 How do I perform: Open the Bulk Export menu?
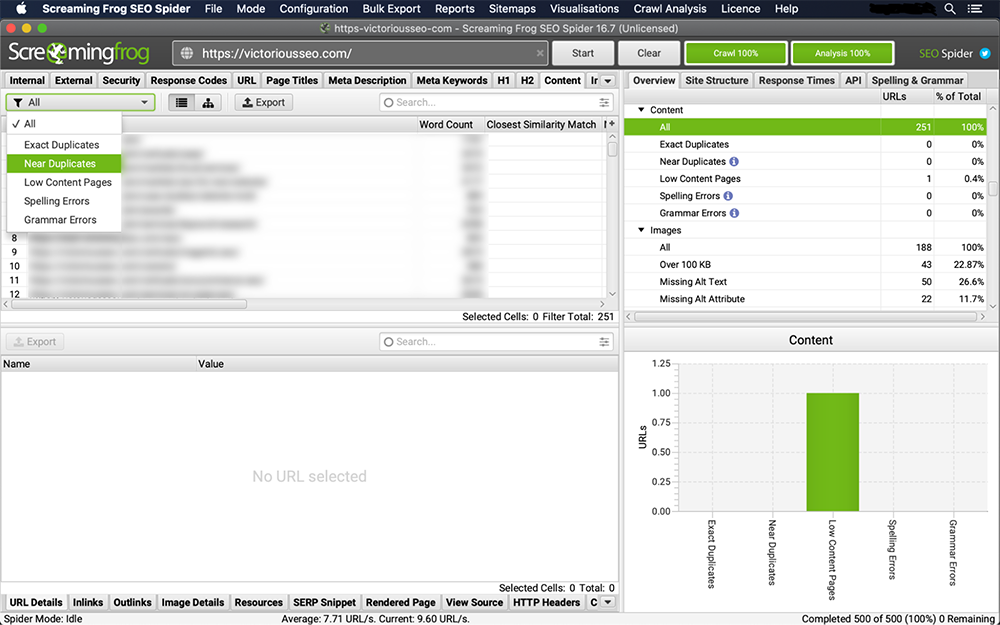tap(392, 9)
